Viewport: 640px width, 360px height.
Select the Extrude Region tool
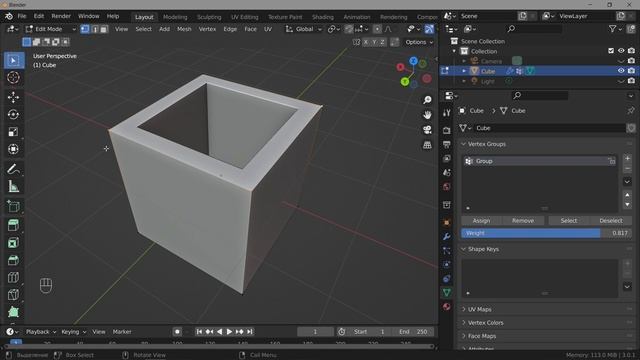pyautogui.click(x=13, y=225)
